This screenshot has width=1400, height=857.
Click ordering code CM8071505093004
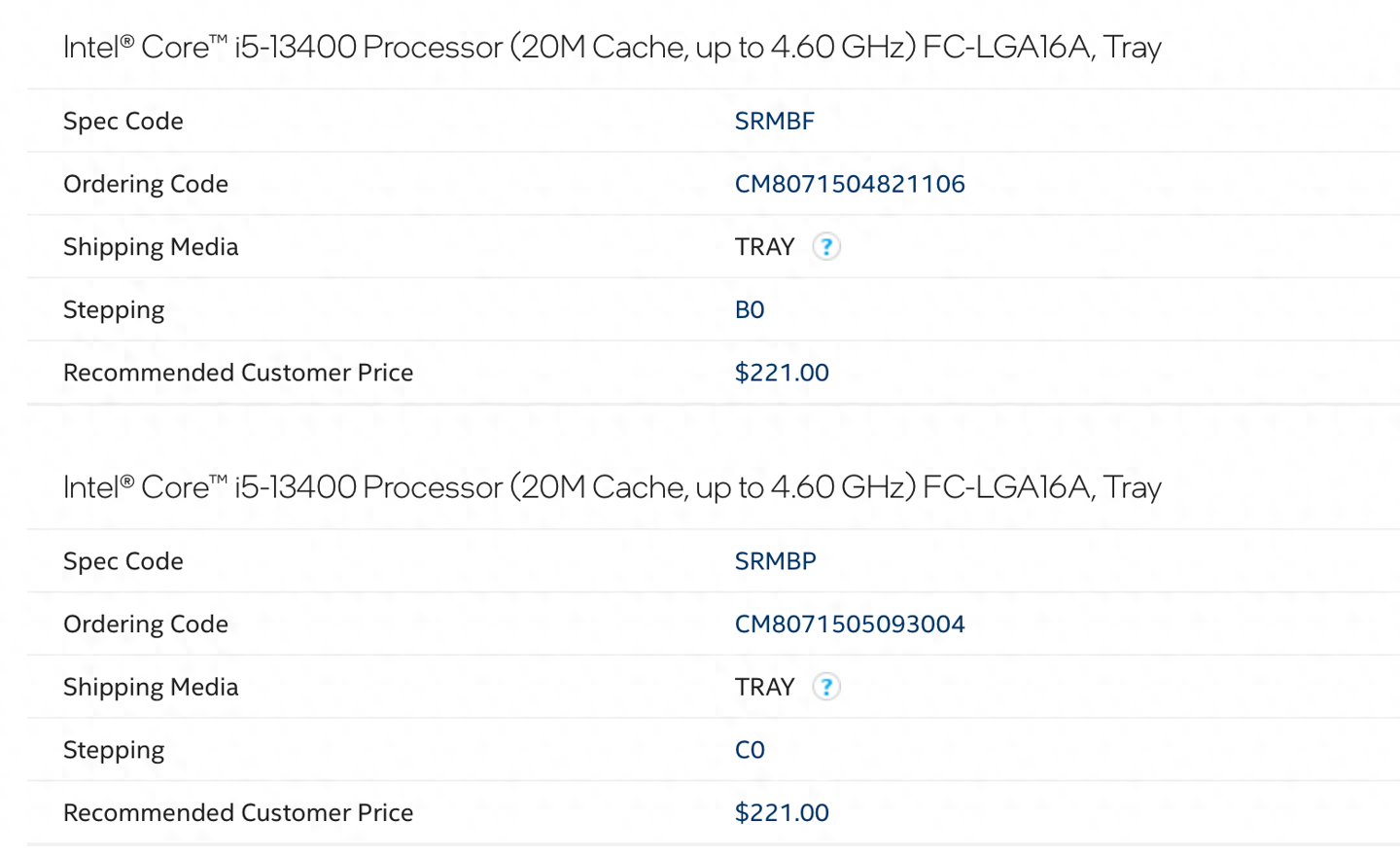pyautogui.click(x=849, y=625)
